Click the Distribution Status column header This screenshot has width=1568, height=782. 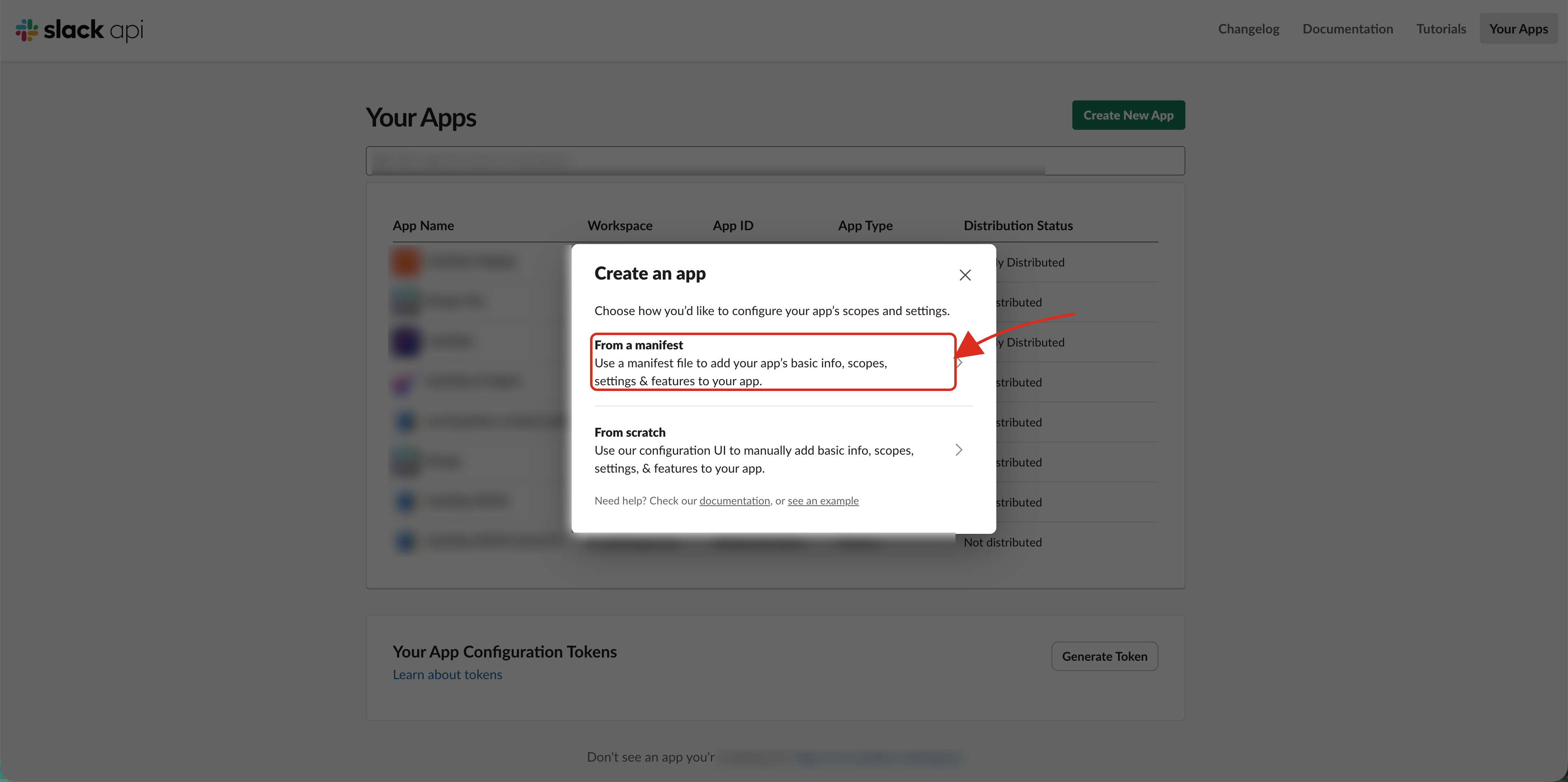[x=1018, y=225]
